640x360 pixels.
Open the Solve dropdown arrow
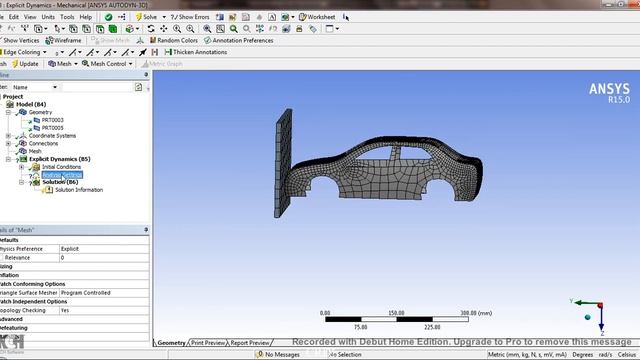[164, 17]
